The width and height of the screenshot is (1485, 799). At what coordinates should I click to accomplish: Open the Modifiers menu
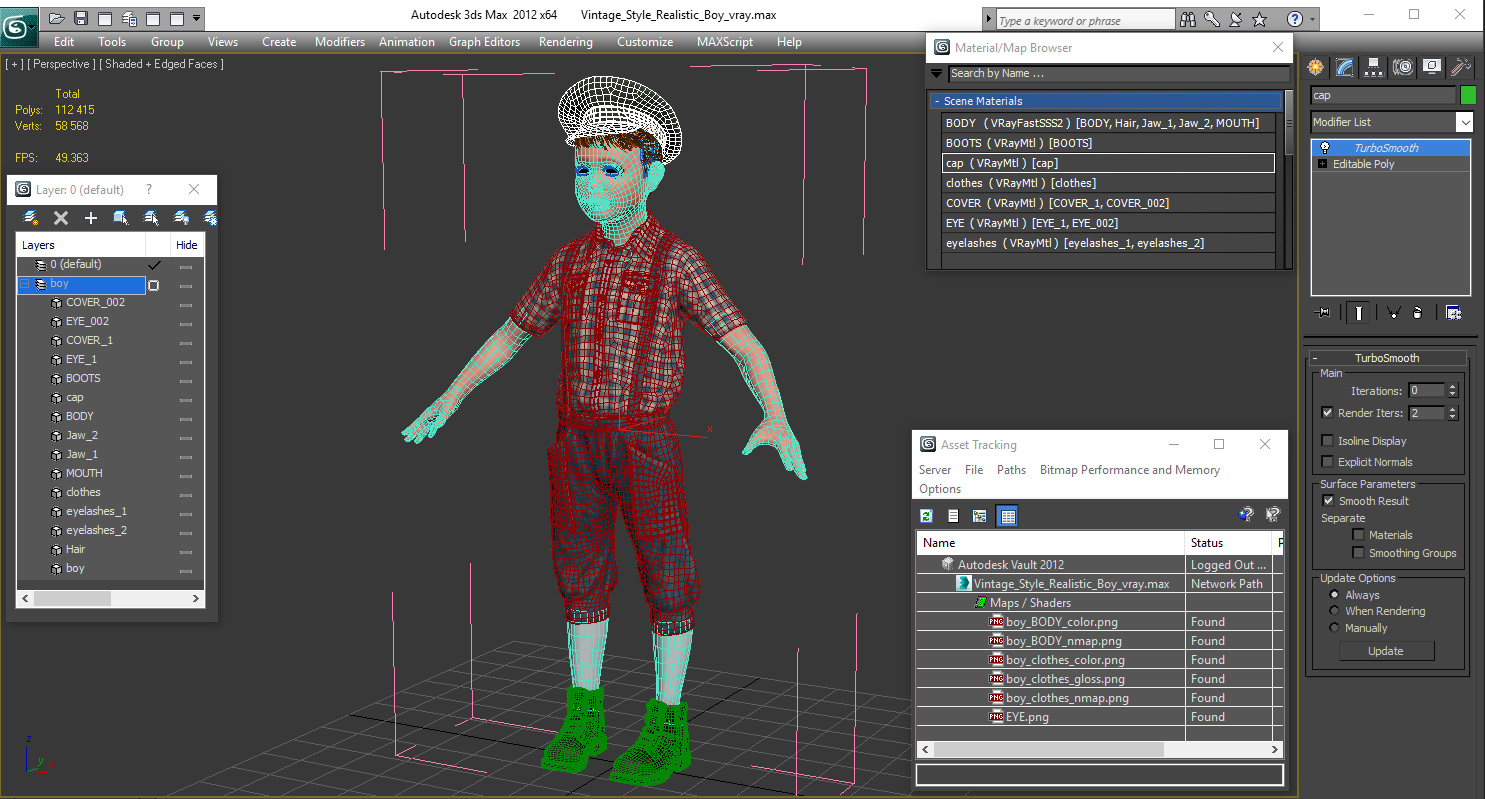pyautogui.click(x=340, y=42)
